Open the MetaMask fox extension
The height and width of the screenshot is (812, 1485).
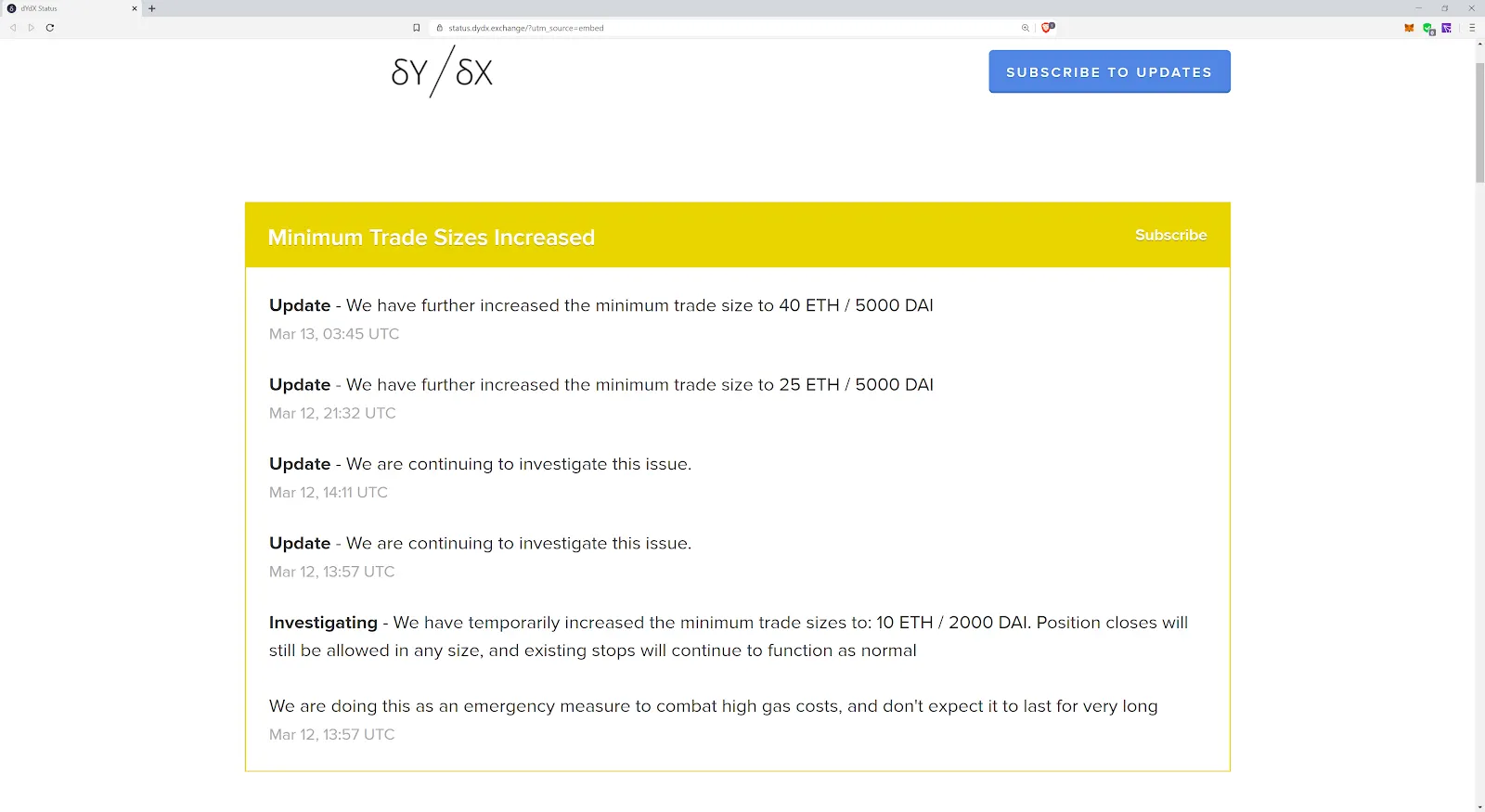click(x=1409, y=28)
